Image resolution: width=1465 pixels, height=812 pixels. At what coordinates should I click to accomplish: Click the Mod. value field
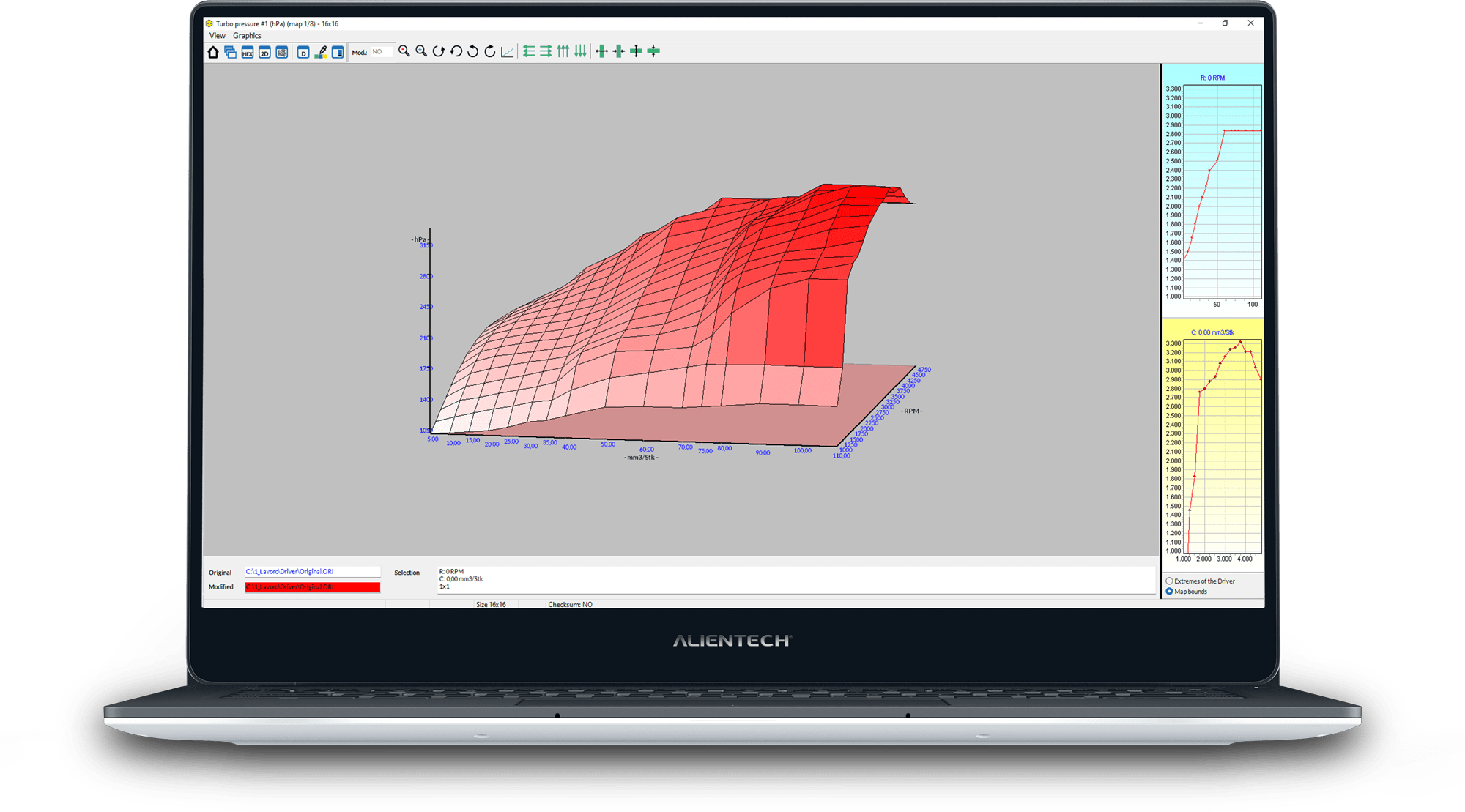point(381,52)
